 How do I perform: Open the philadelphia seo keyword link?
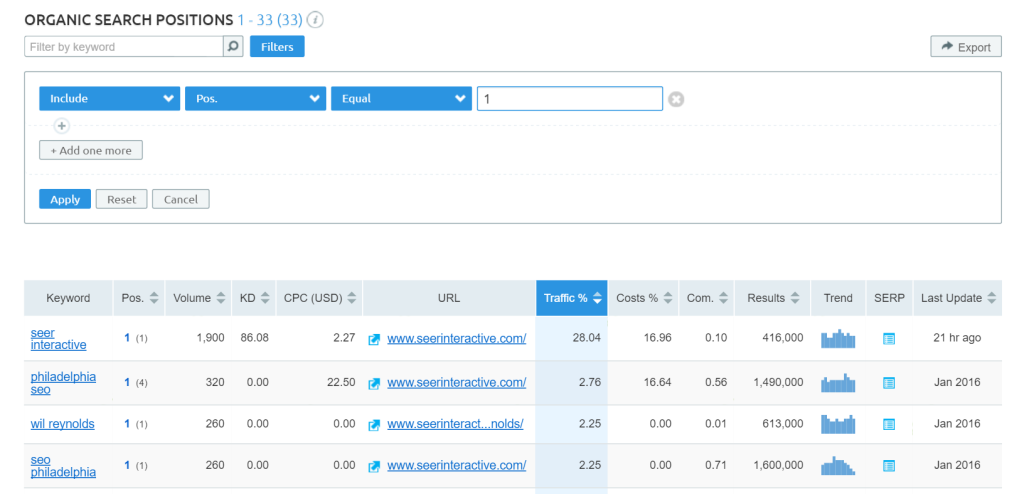pos(63,383)
